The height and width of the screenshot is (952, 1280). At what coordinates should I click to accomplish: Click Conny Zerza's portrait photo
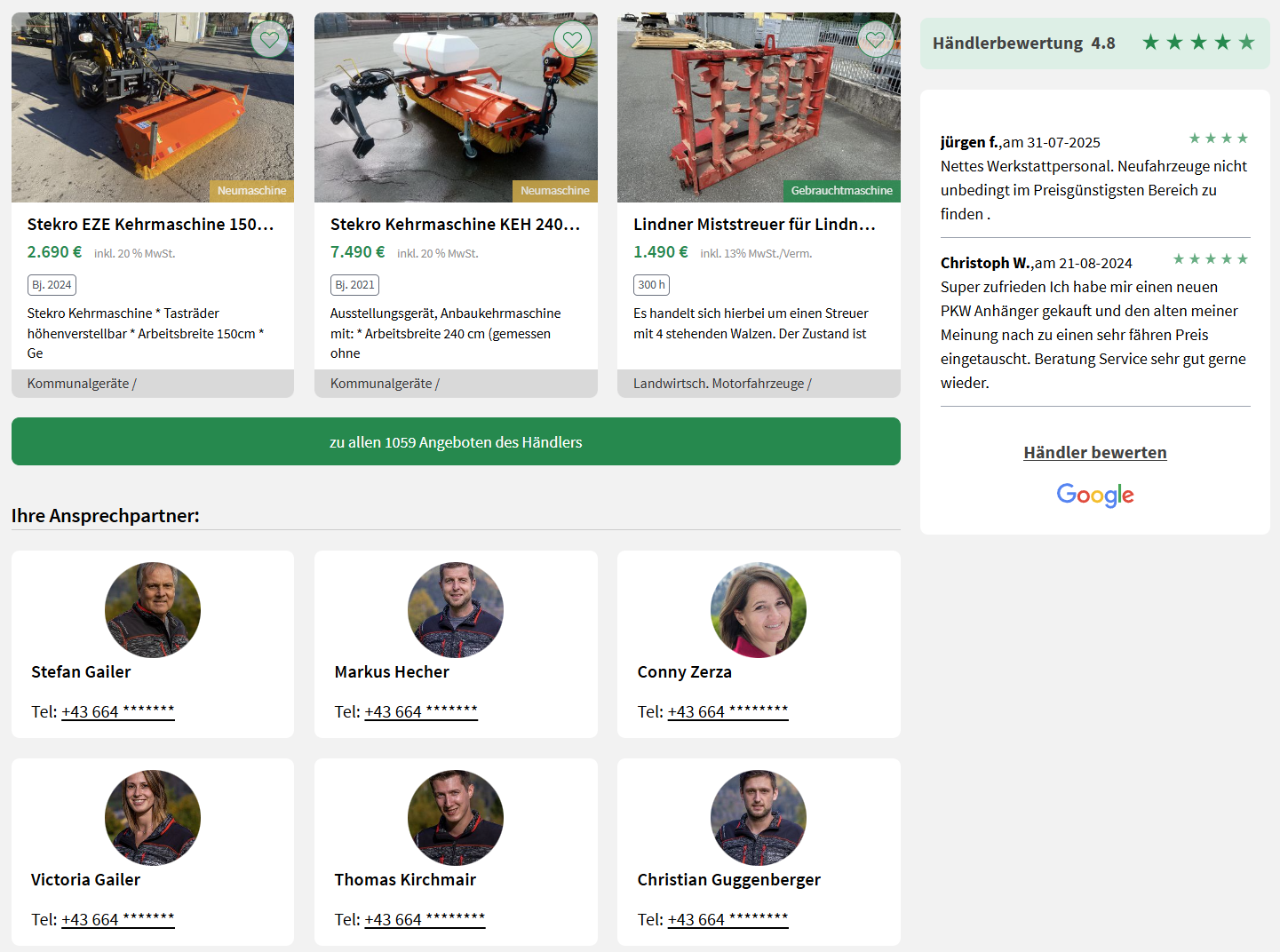(x=759, y=610)
